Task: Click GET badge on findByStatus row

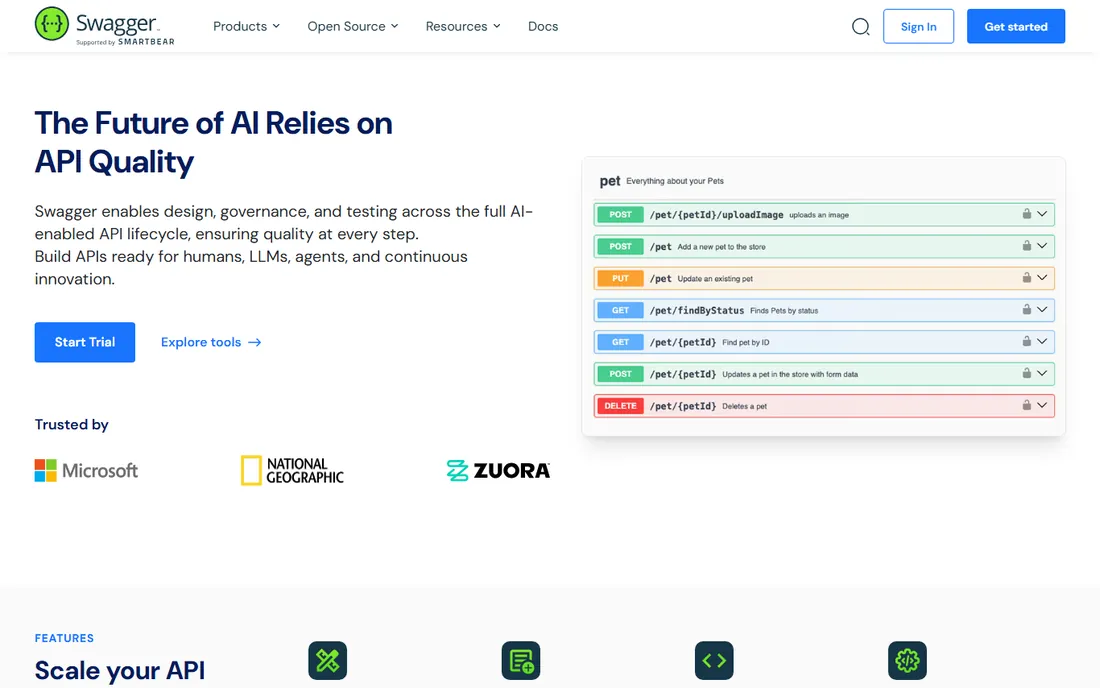Action: click(620, 310)
